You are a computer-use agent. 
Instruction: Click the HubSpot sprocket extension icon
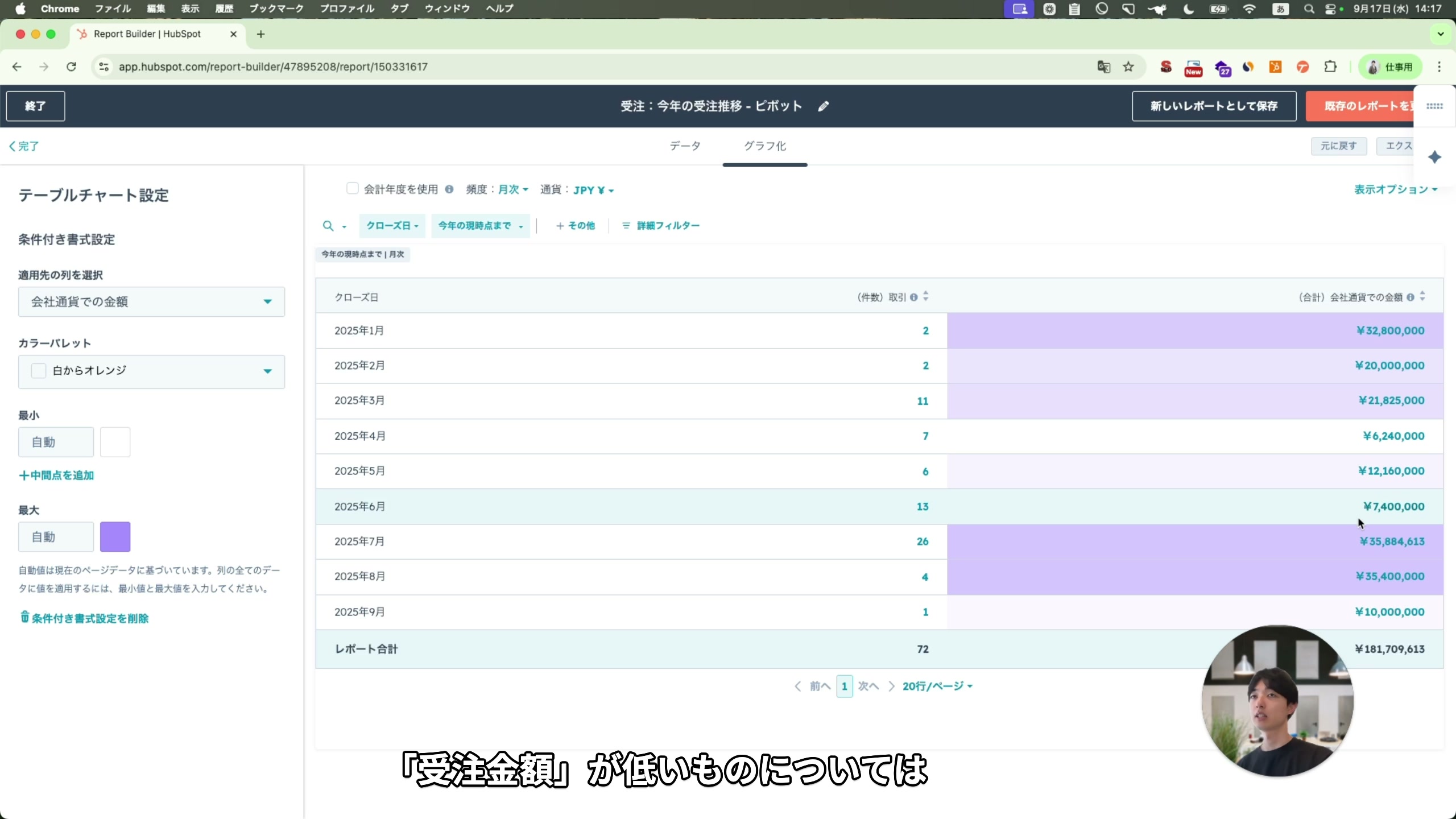coord(1276,67)
